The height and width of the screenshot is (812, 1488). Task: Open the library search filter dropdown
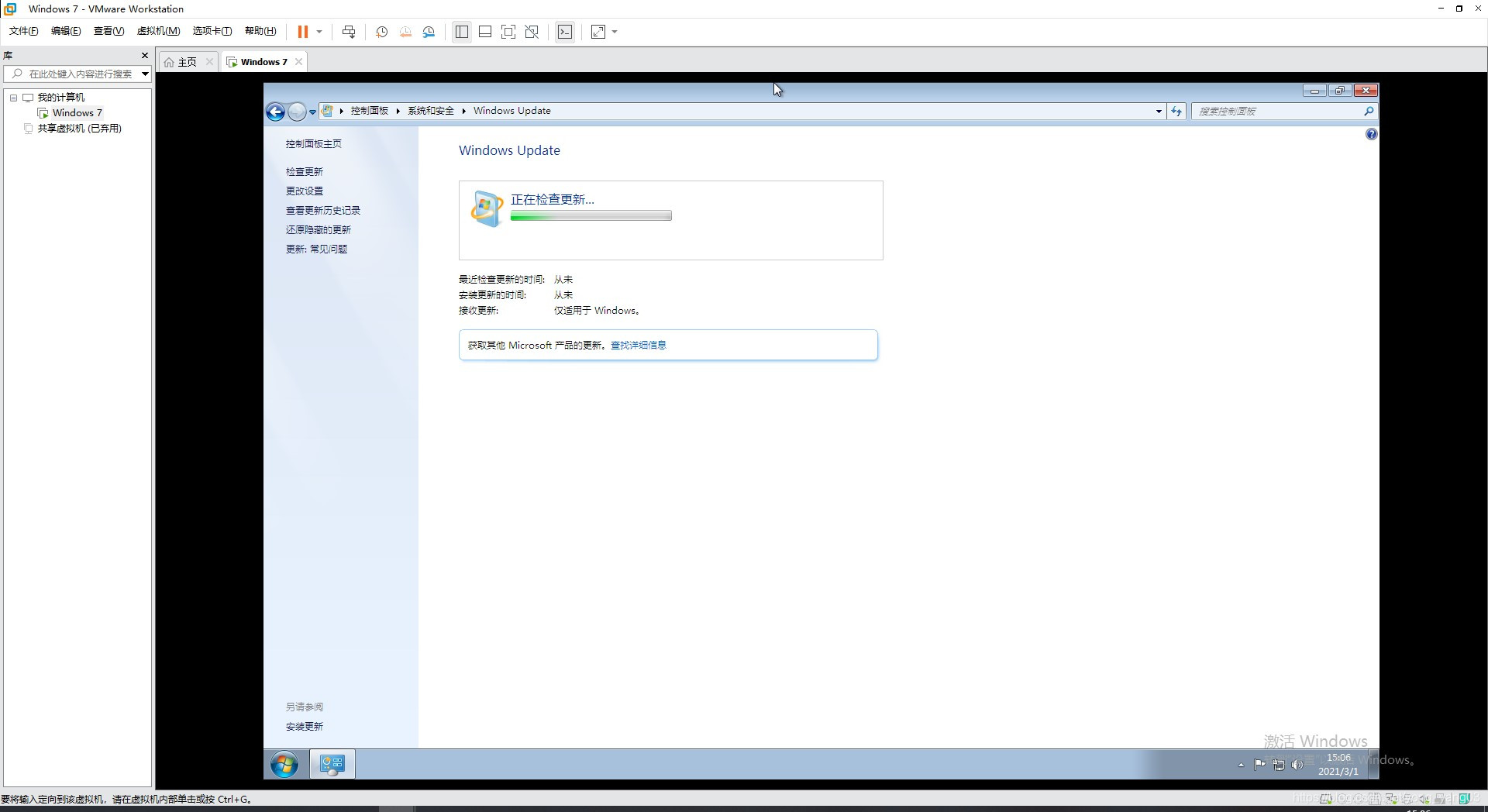tap(145, 74)
